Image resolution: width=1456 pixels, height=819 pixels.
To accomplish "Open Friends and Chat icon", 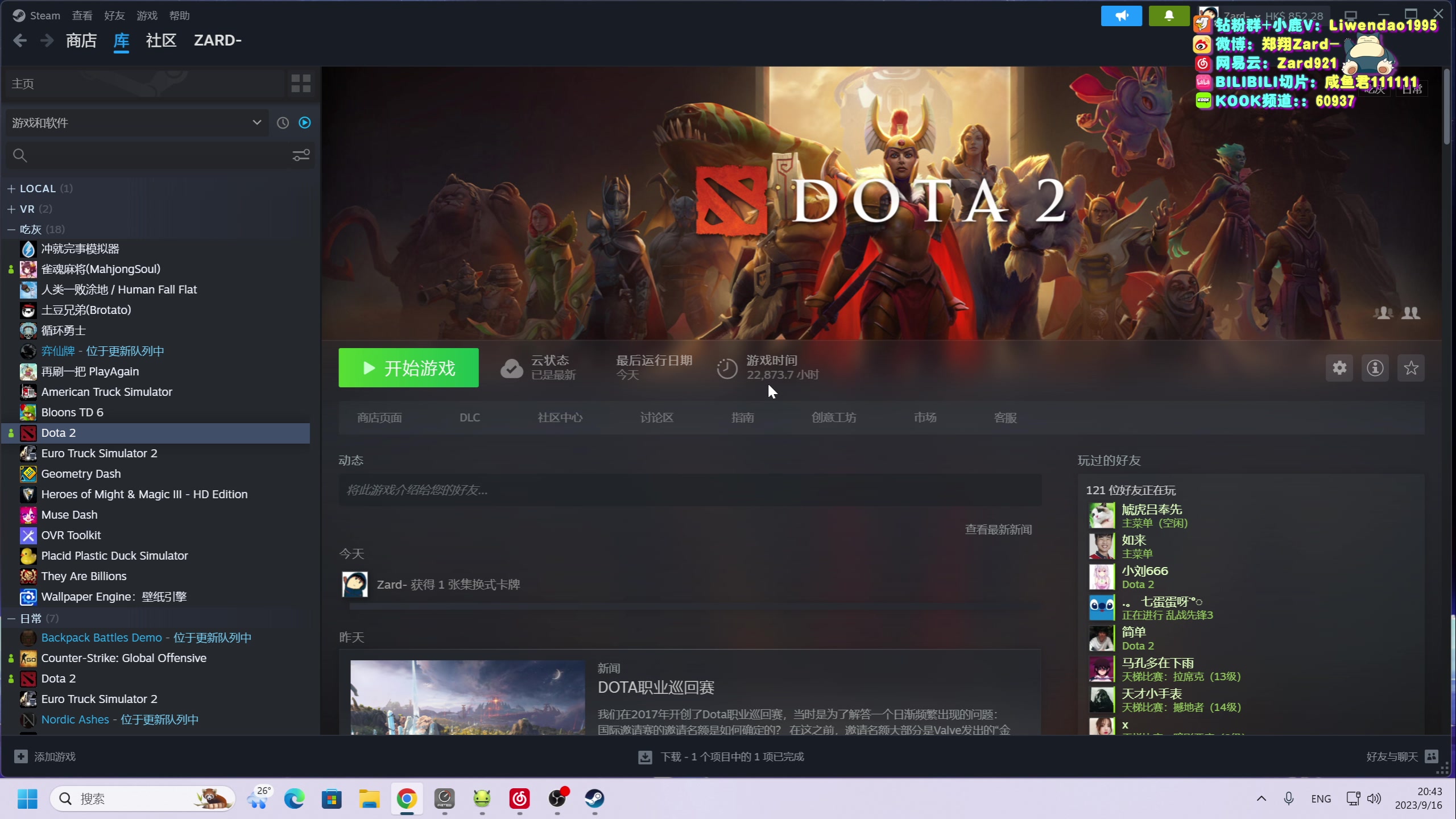I will coord(1432,756).
